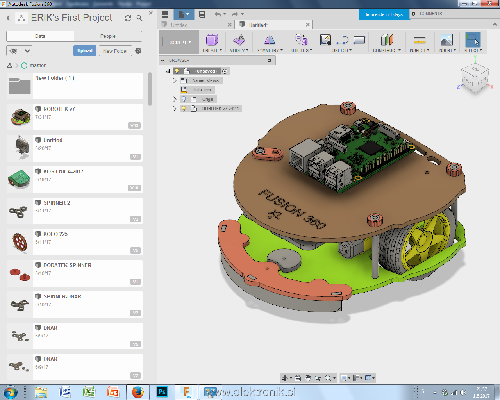The image size is (500, 400).
Task: Open the workspace switcher dropdown
Action: click(179, 42)
